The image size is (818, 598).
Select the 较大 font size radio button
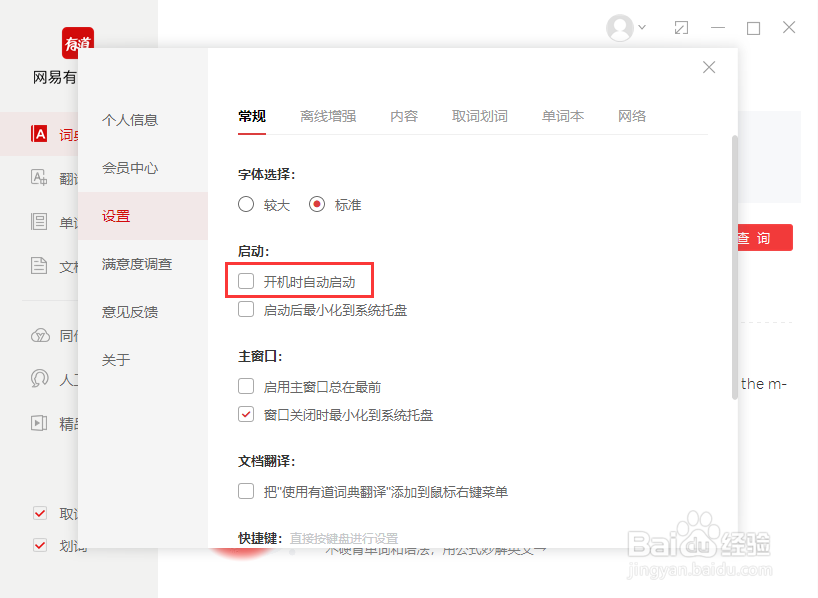(245, 204)
